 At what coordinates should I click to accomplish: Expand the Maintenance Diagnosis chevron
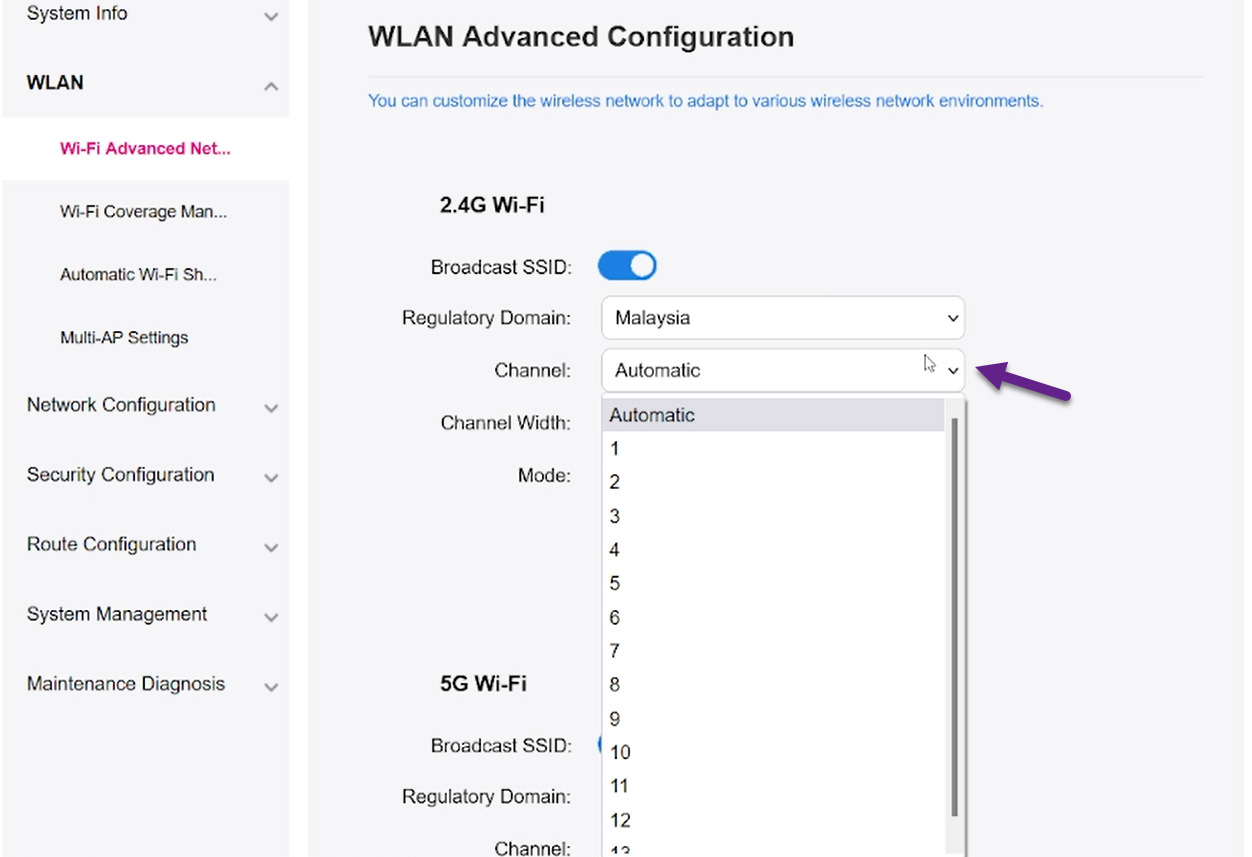click(x=271, y=688)
